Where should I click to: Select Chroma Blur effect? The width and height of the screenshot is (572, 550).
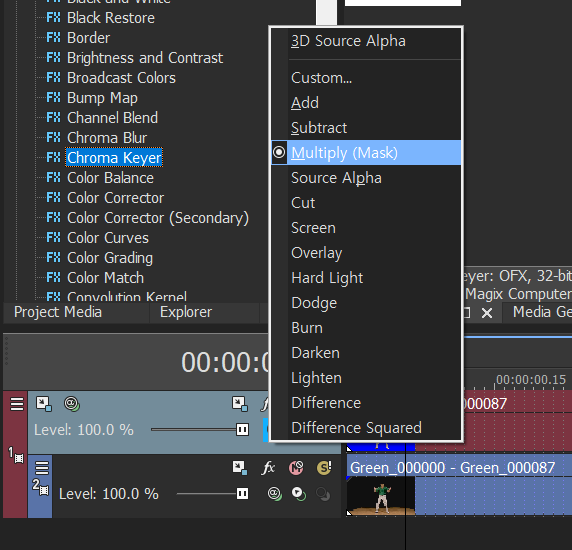107,138
